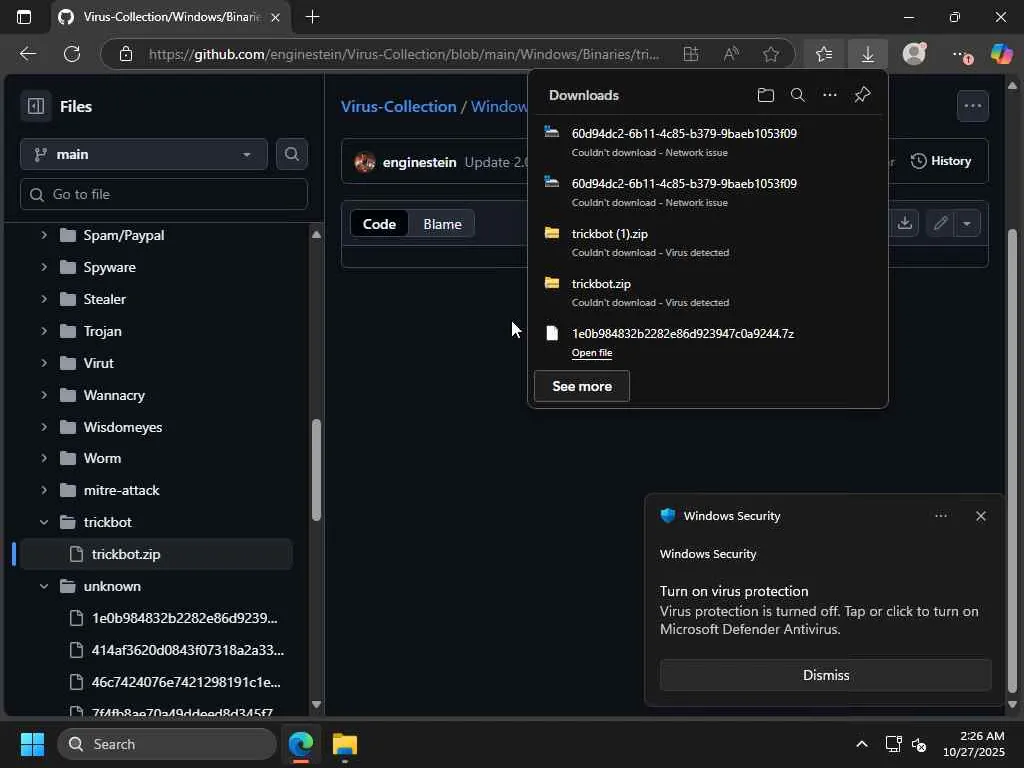Open the main branch dropdown
1024x768 pixels.
click(144, 154)
